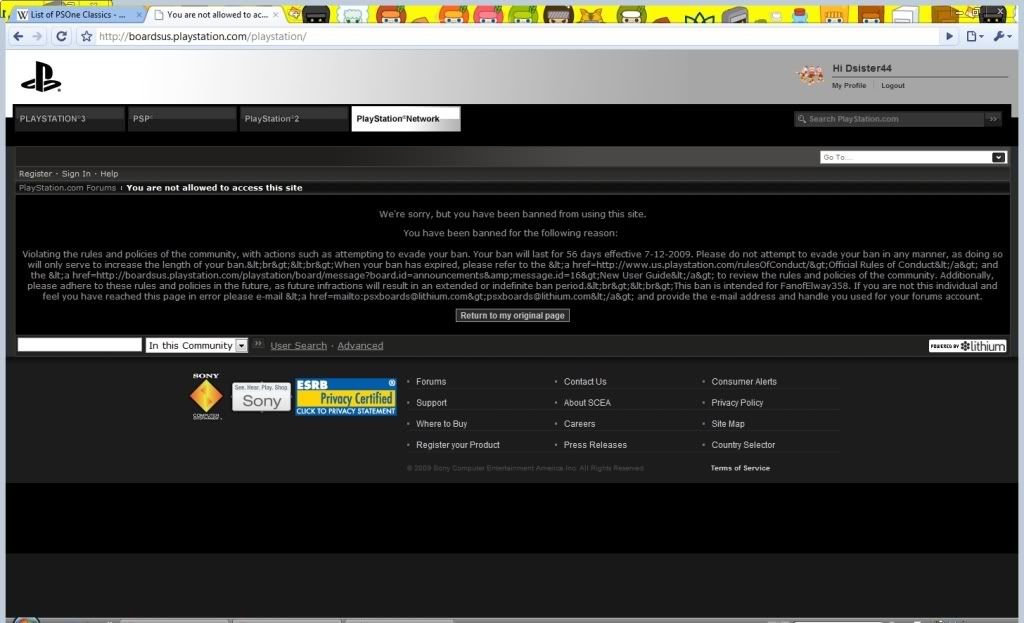
Task: Open the In this Community dropdown
Action: pyautogui.click(x=241, y=345)
